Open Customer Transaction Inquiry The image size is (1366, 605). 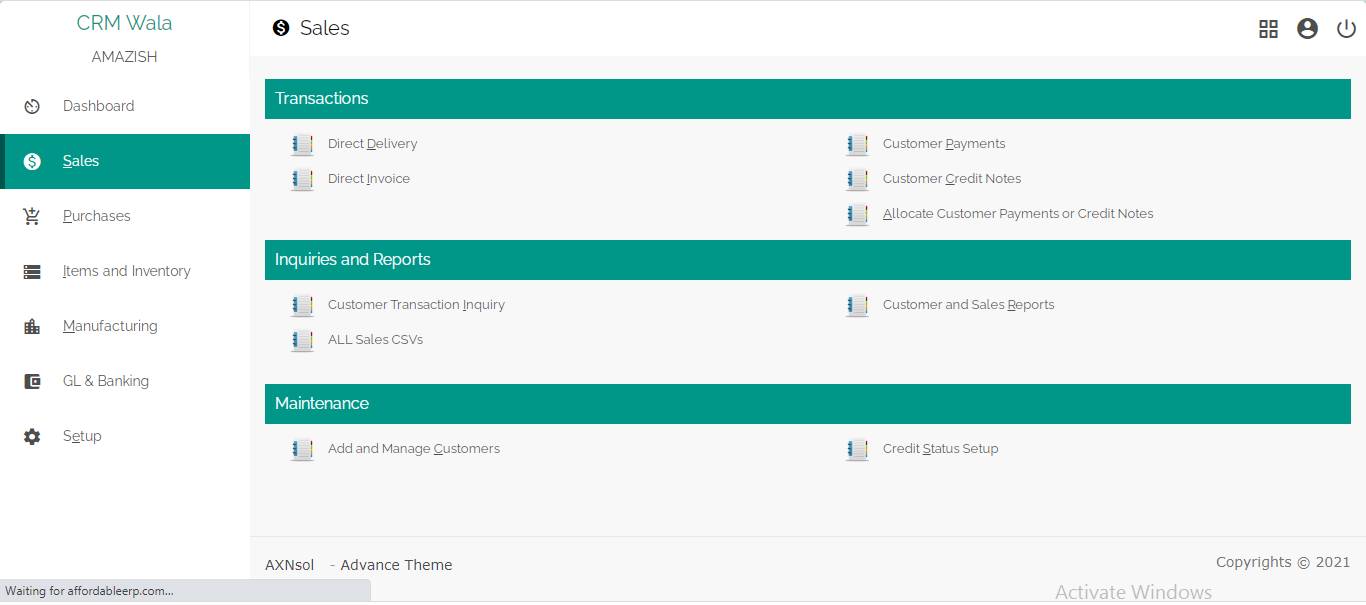pyautogui.click(x=416, y=305)
